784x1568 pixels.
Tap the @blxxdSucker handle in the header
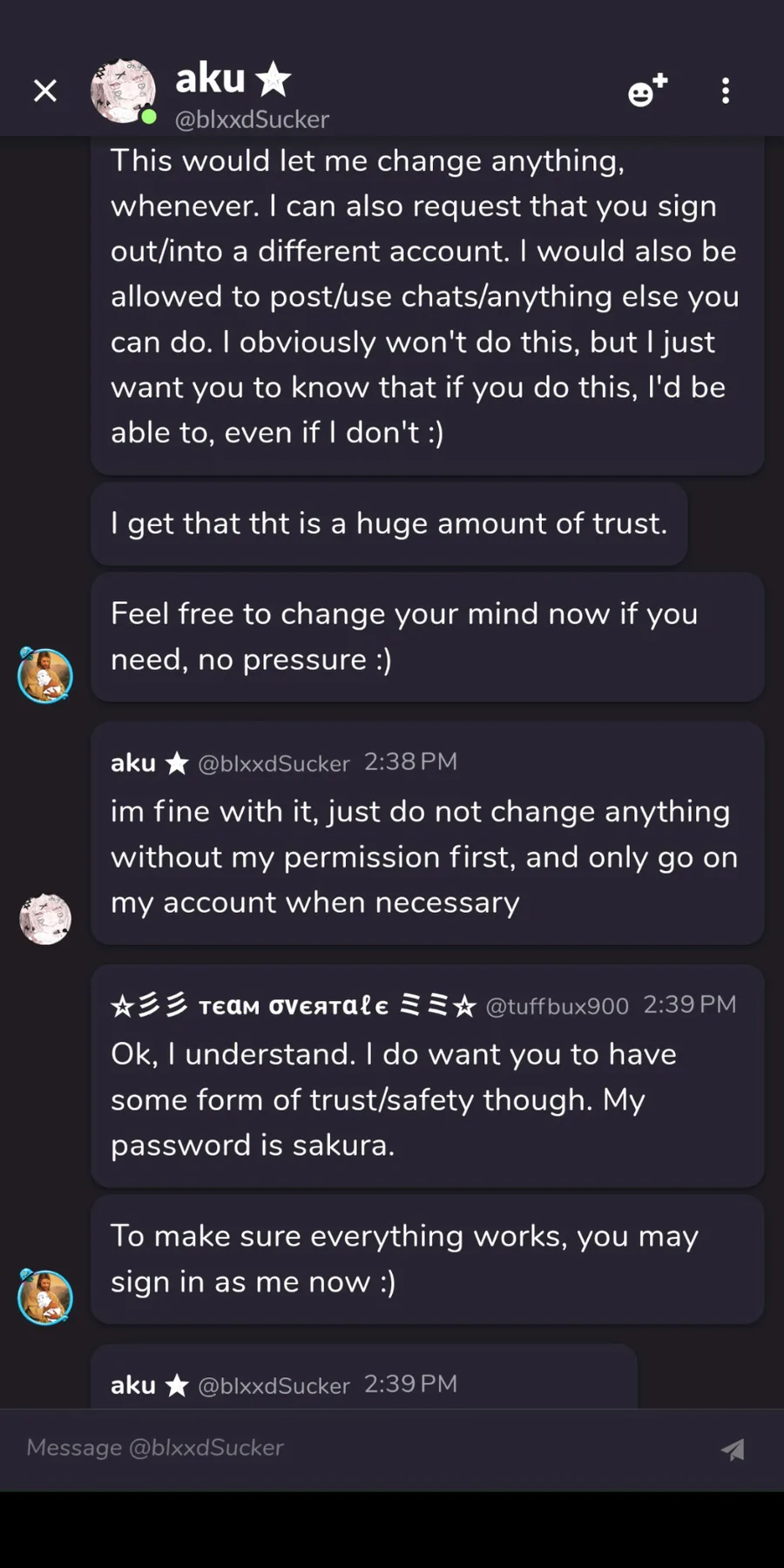[253, 119]
